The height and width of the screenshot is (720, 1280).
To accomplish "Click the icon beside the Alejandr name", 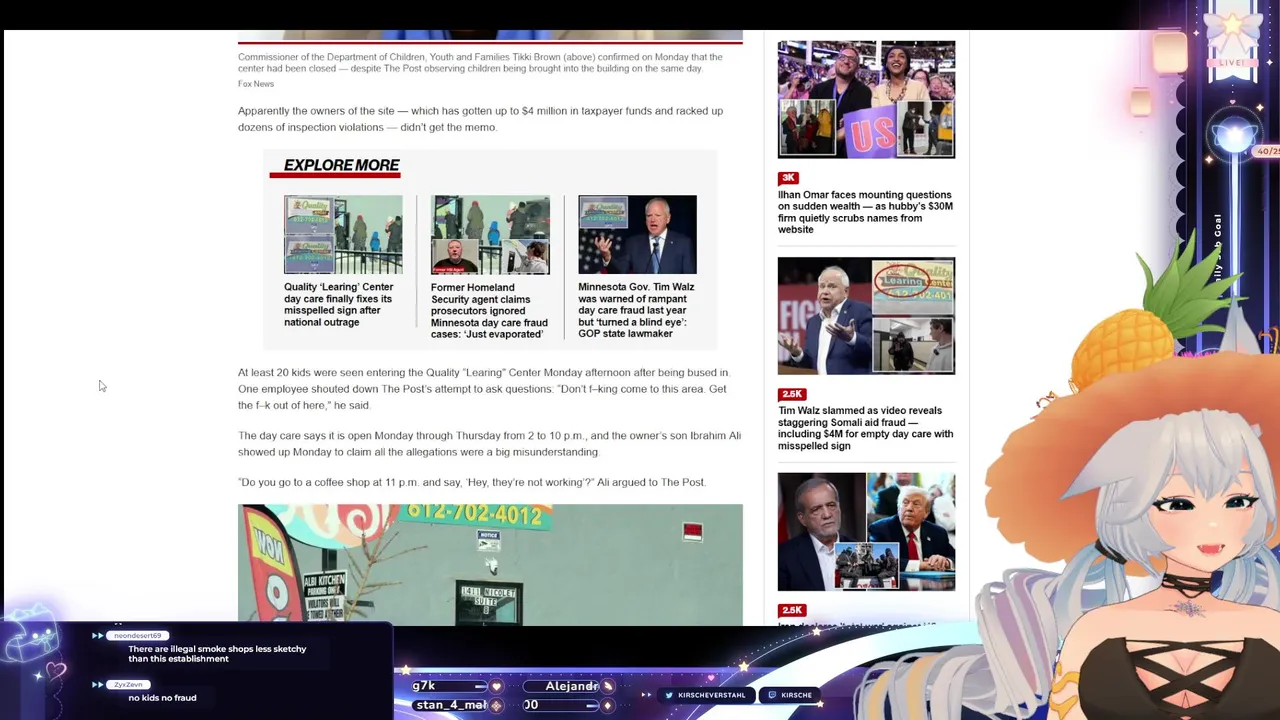I will (607, 686).
